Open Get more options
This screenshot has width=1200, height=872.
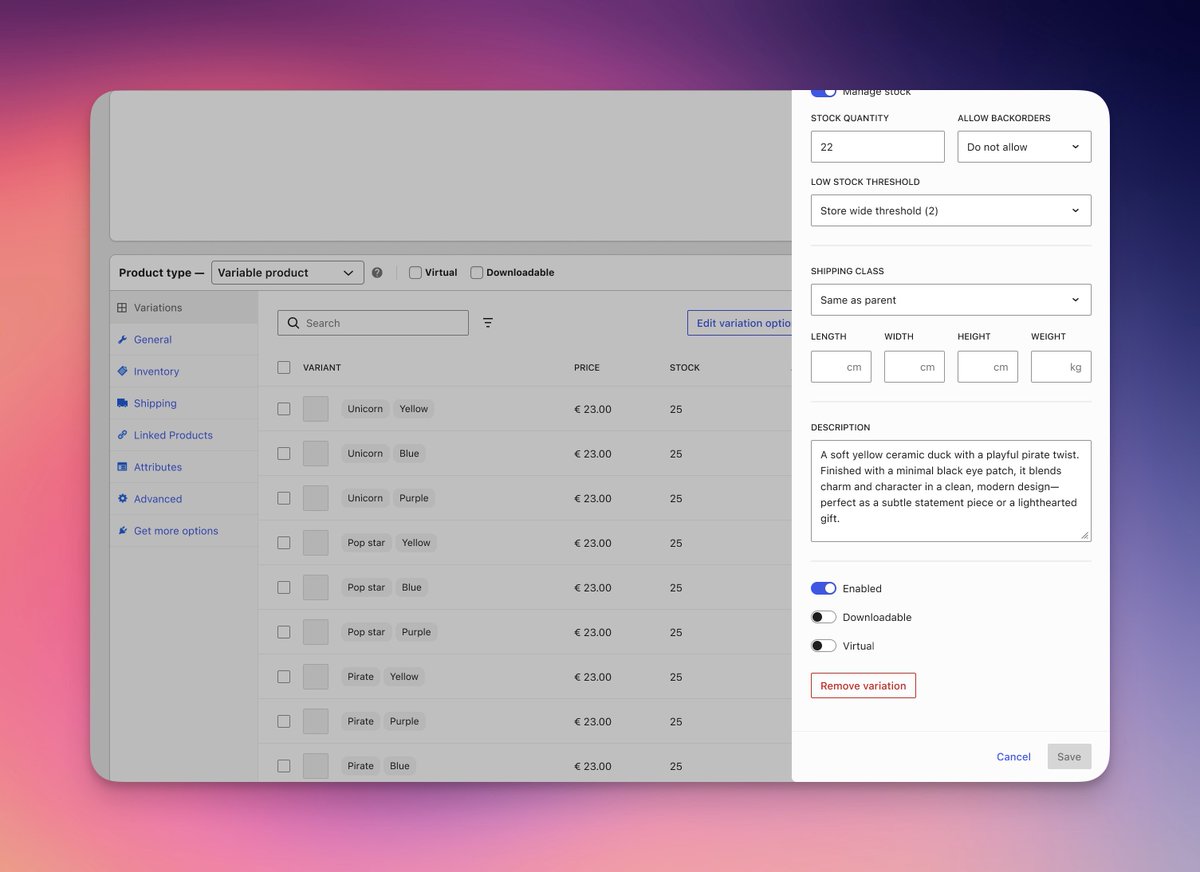184,531
